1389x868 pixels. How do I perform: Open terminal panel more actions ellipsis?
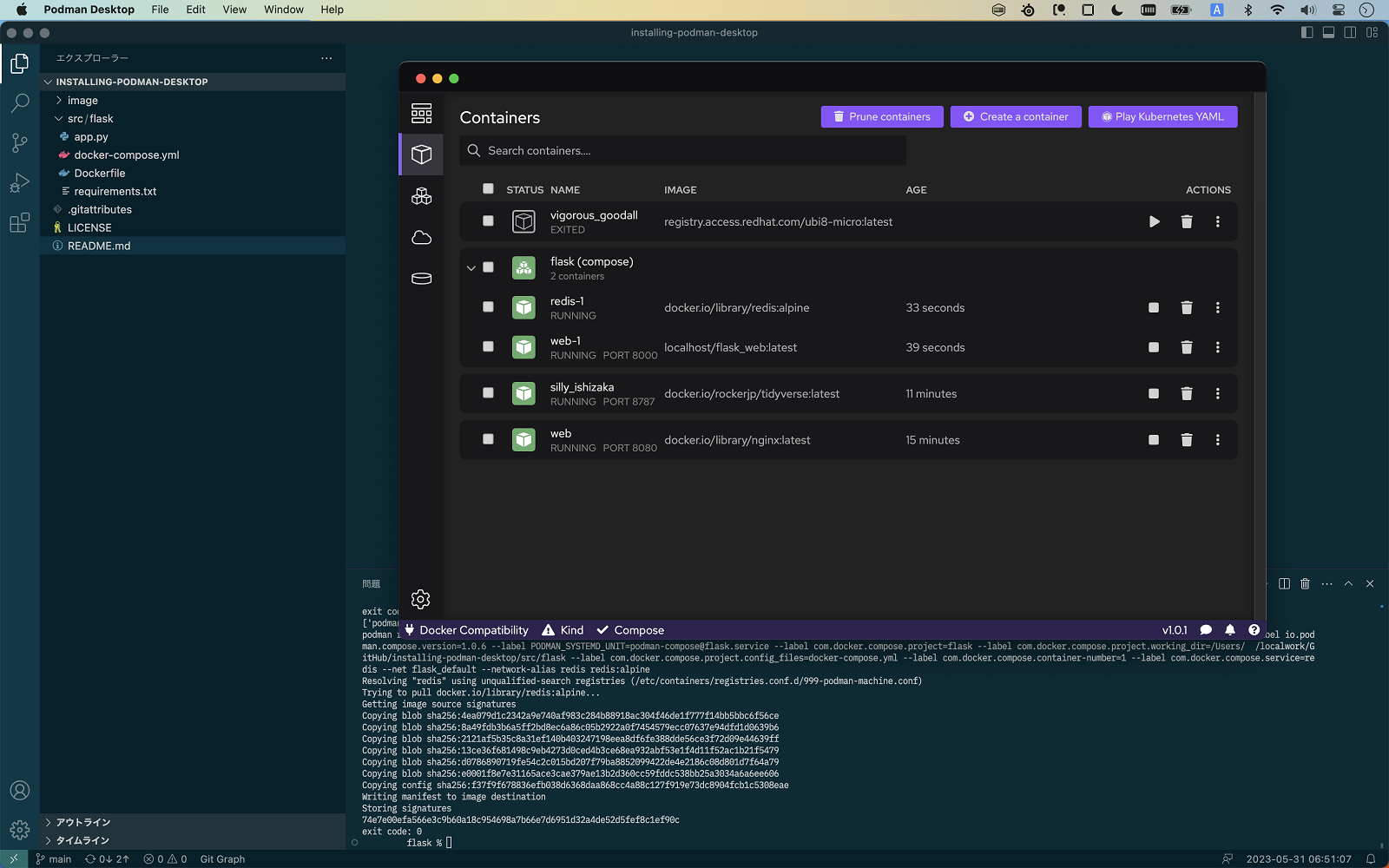pyautogui.click(x=1326, y=584)
